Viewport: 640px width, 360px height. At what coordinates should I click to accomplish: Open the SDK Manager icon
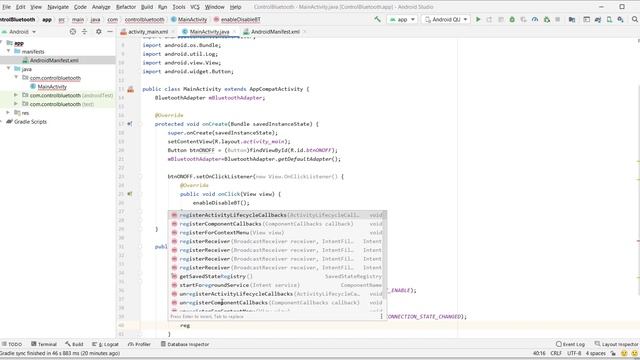(620, 19)
